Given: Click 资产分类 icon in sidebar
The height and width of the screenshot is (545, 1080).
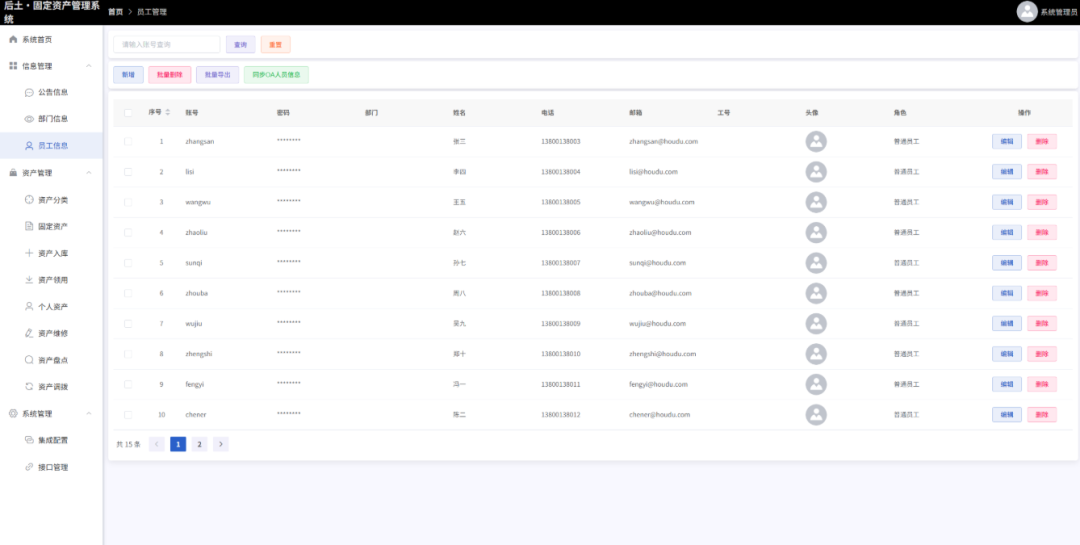Looking at the screenshot, I should [x=29, y=200].
